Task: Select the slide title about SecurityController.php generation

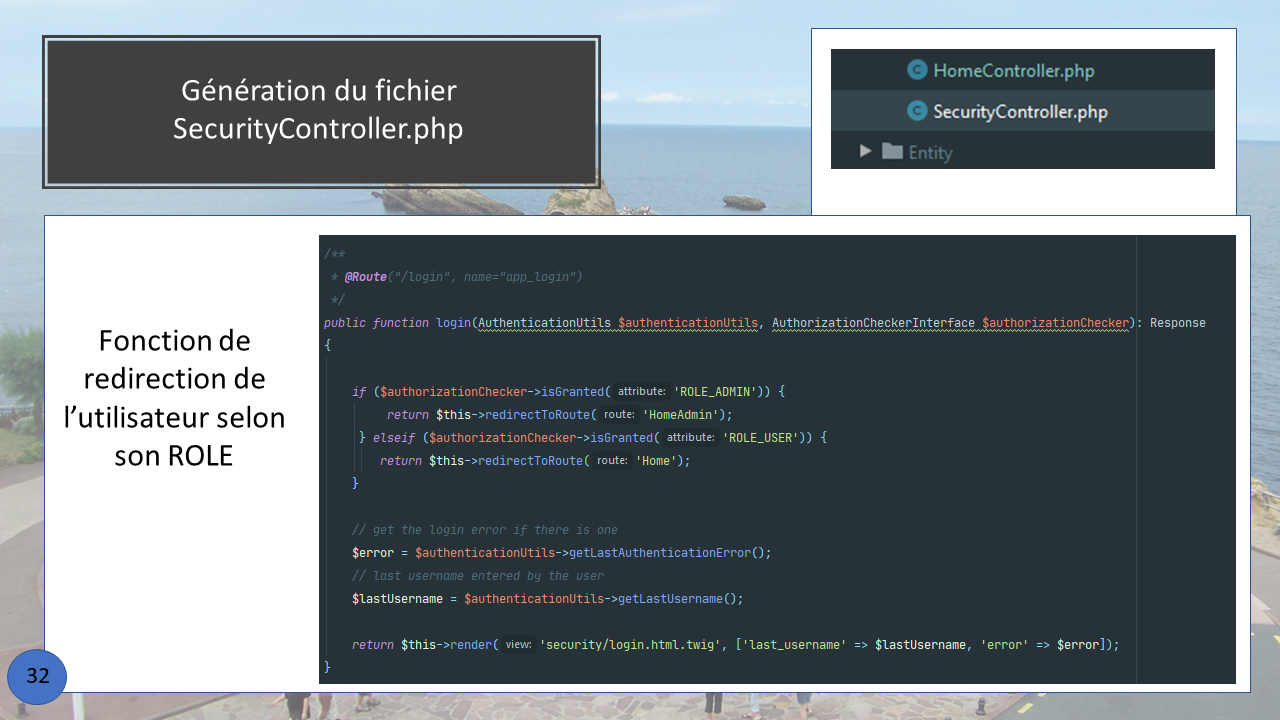Action: pos(320,111)
